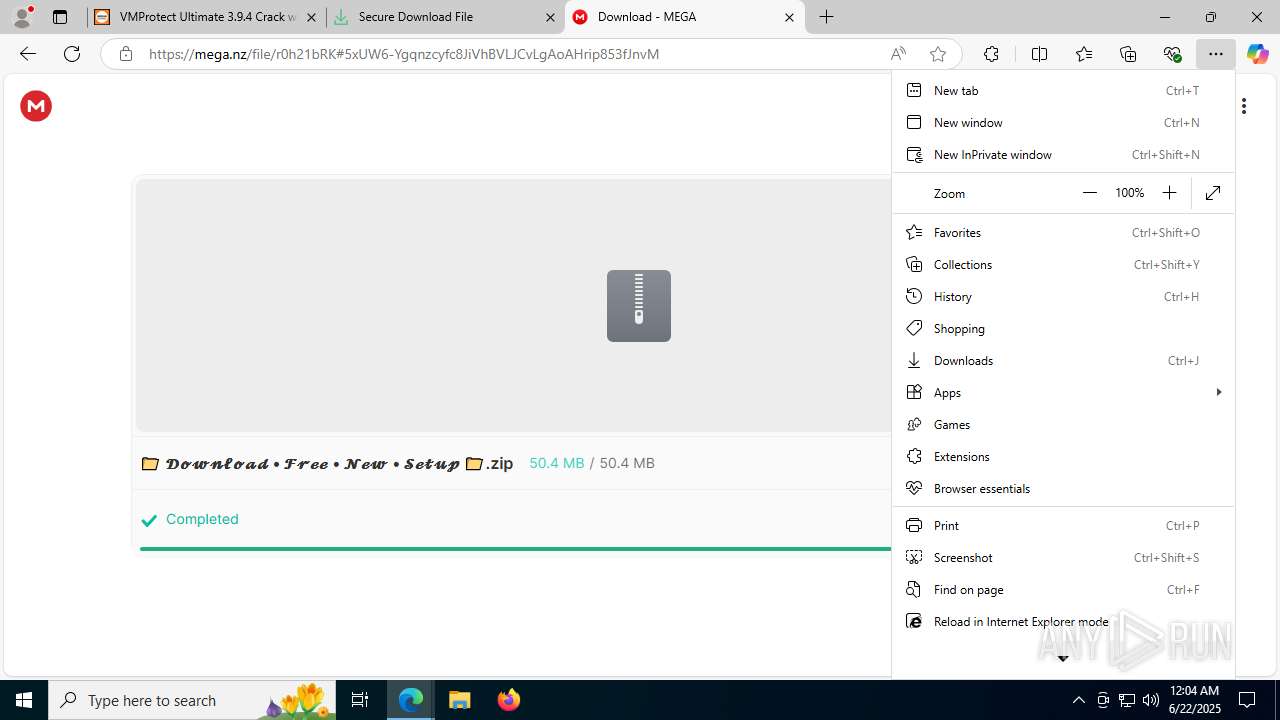The image size is (1280, 720).
Task: Open Browser essentials heart icon in toolbar
Action: (x=1172, y=54)
